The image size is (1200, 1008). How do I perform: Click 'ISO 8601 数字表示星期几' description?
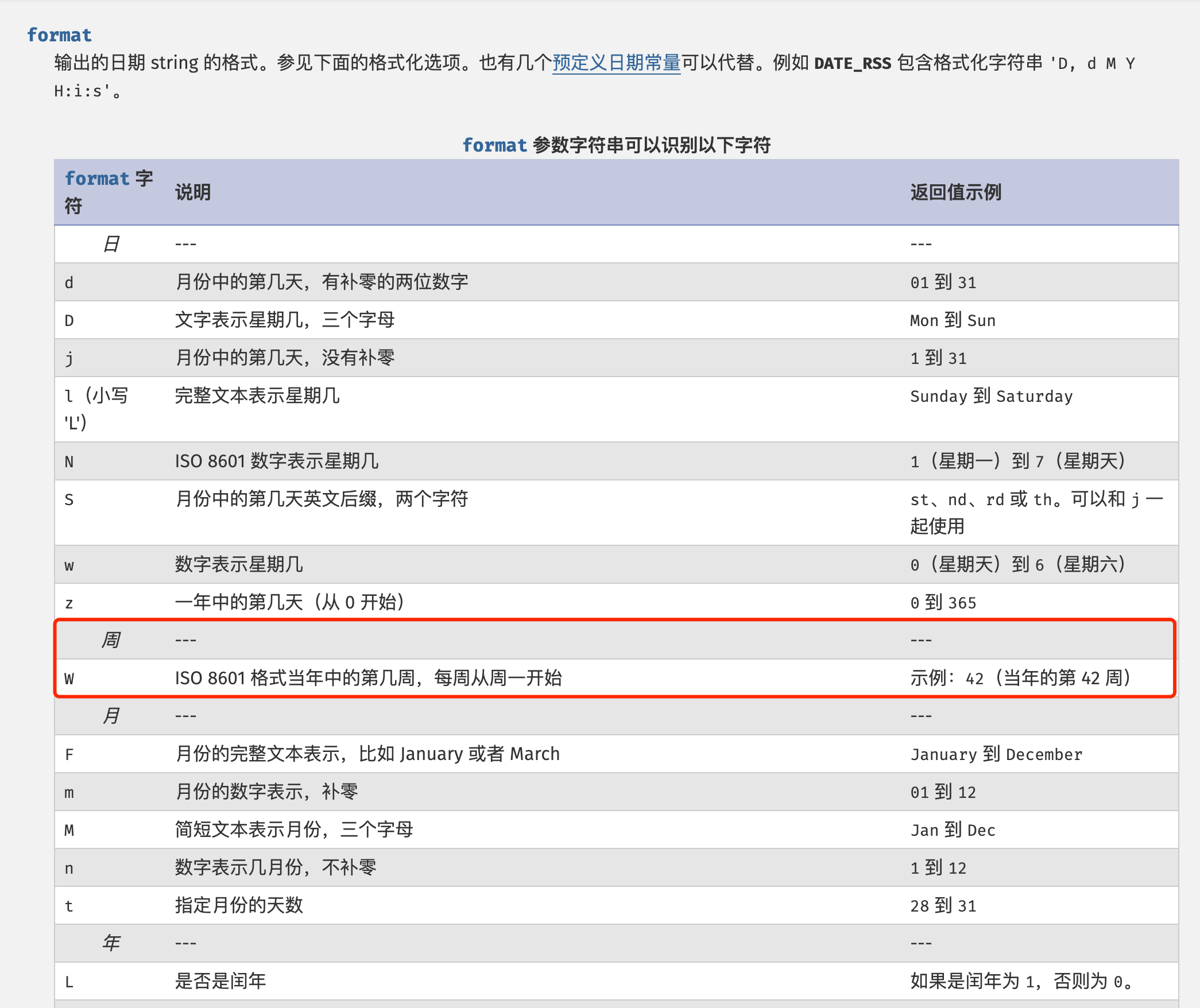pos(276,462)
